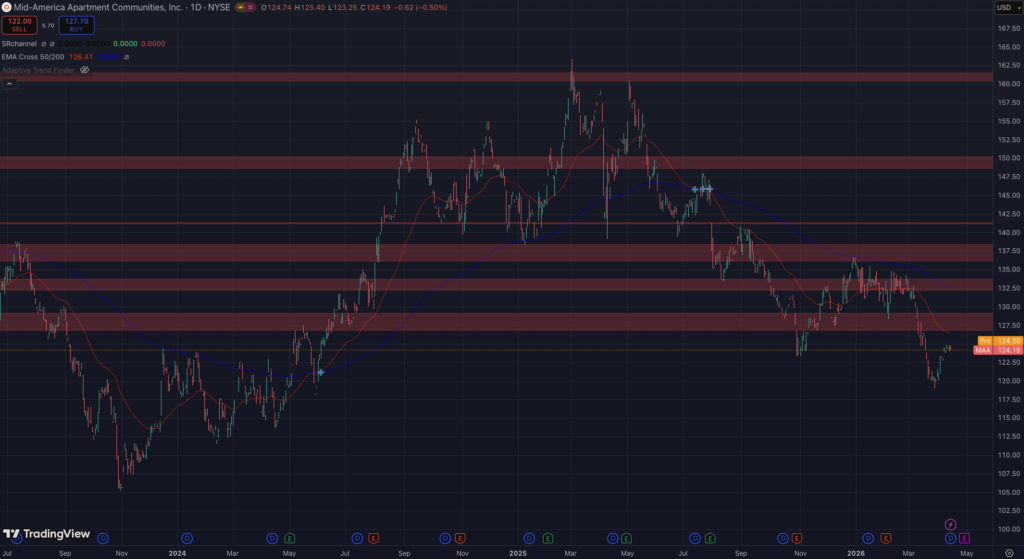Click the dividend marker right of 2026 label
The width and height of the screenshot is (1024, 559).
[x=868, y=538]
